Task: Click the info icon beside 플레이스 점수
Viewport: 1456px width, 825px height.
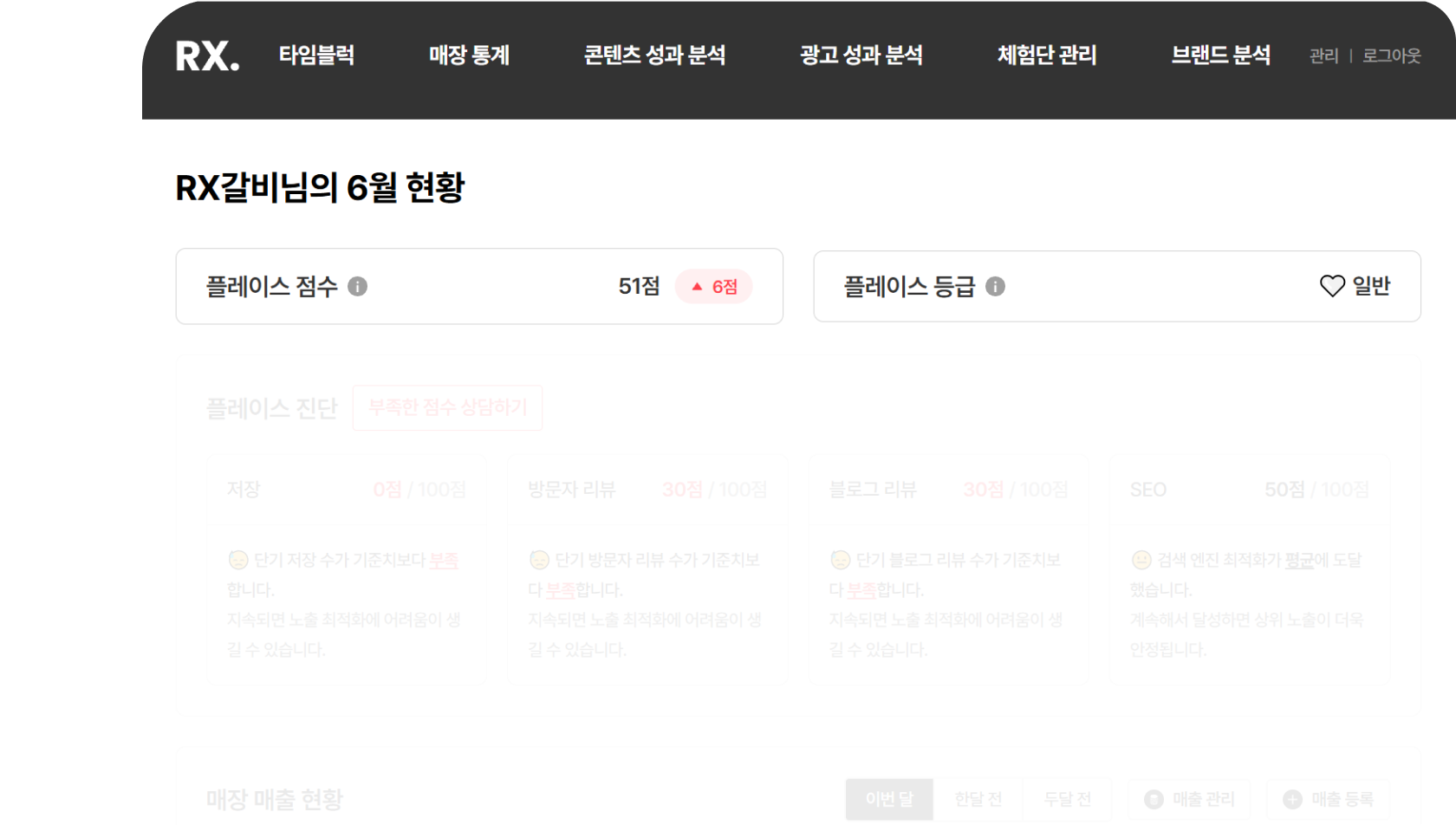Action: click(x=357, y=287)
